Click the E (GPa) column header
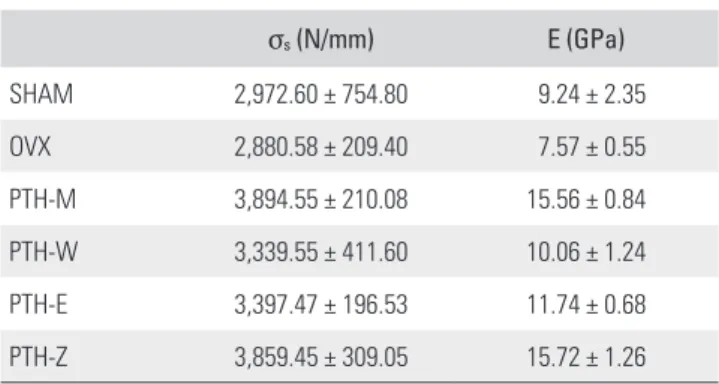Viewport: 719px width, 384px height. click(x=586, y=40)
